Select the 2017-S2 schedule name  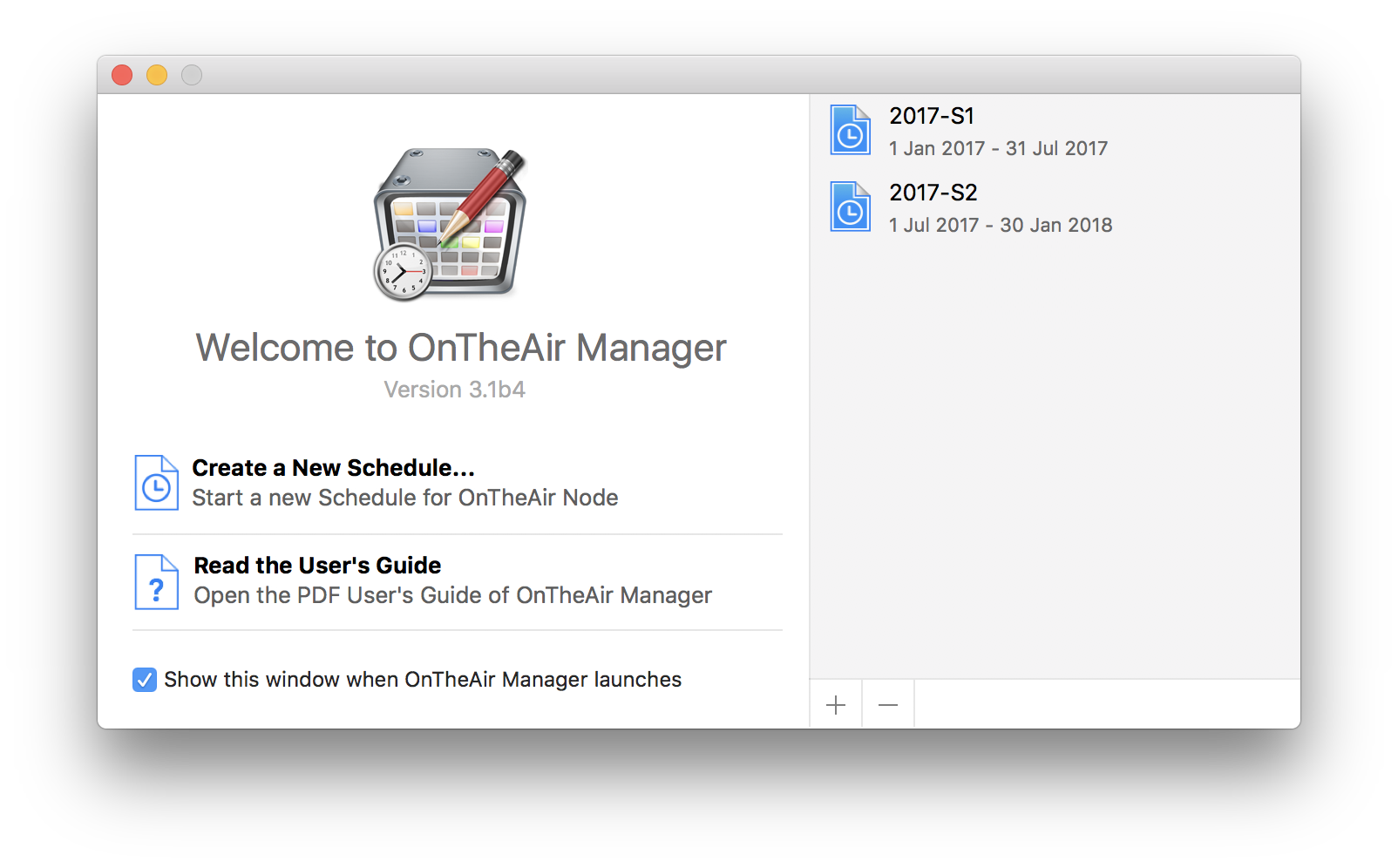click(933, 193)
